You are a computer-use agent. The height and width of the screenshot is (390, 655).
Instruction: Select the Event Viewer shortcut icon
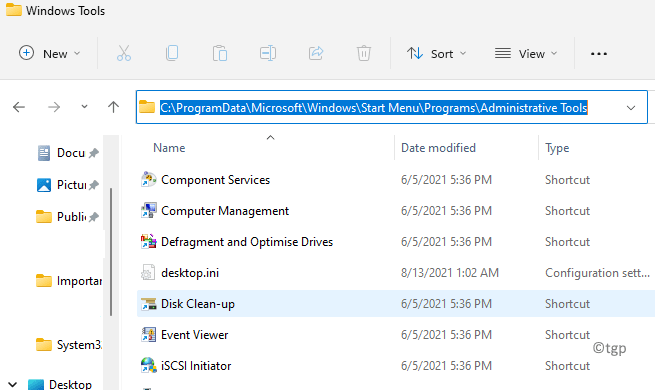click(148, 334)
